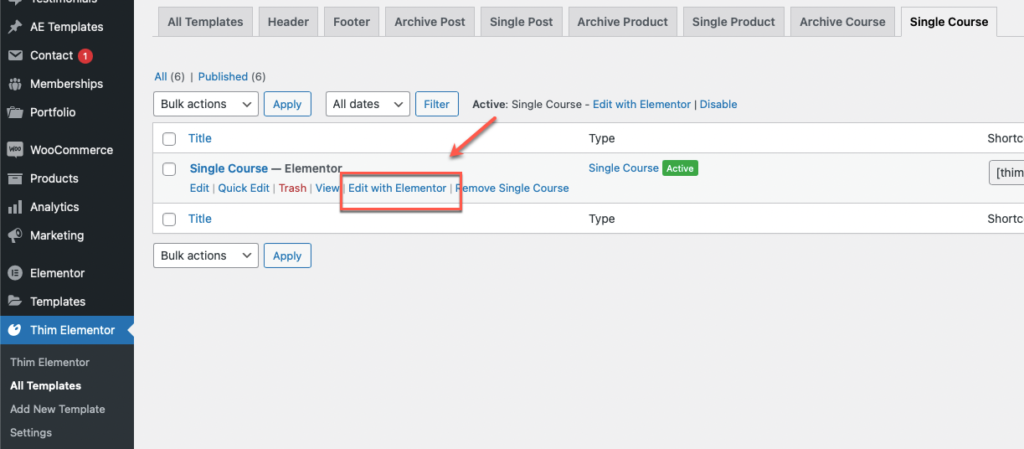Screen dimensions: 1024x449
Task: Click the Marketing megaphone icon
Action: click(x=14, y=236)
